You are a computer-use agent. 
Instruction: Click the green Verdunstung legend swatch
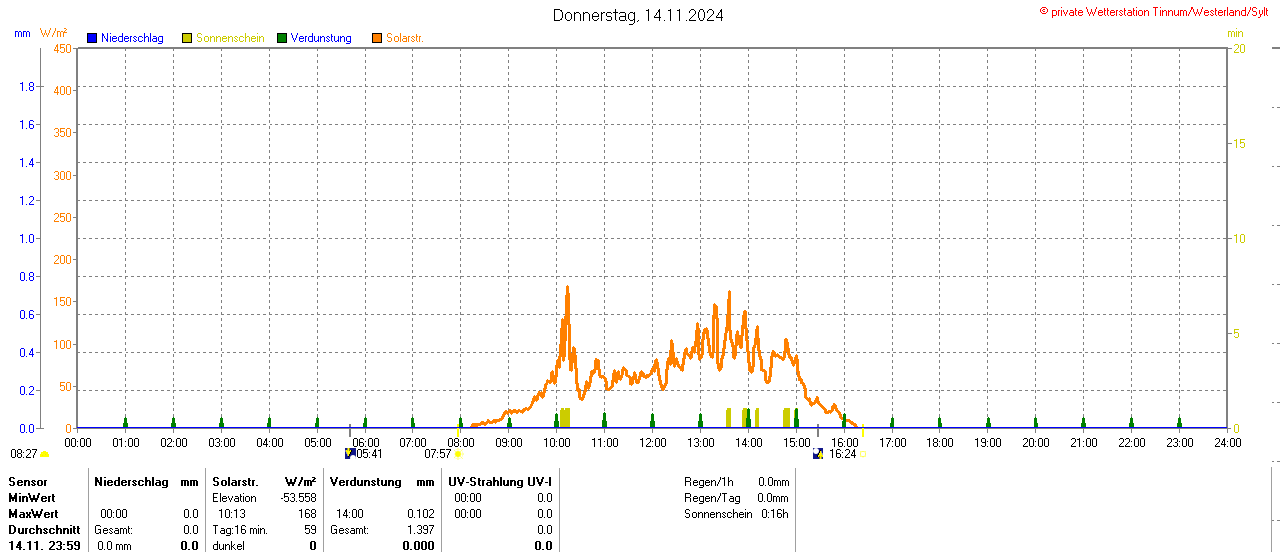[282, 38]
